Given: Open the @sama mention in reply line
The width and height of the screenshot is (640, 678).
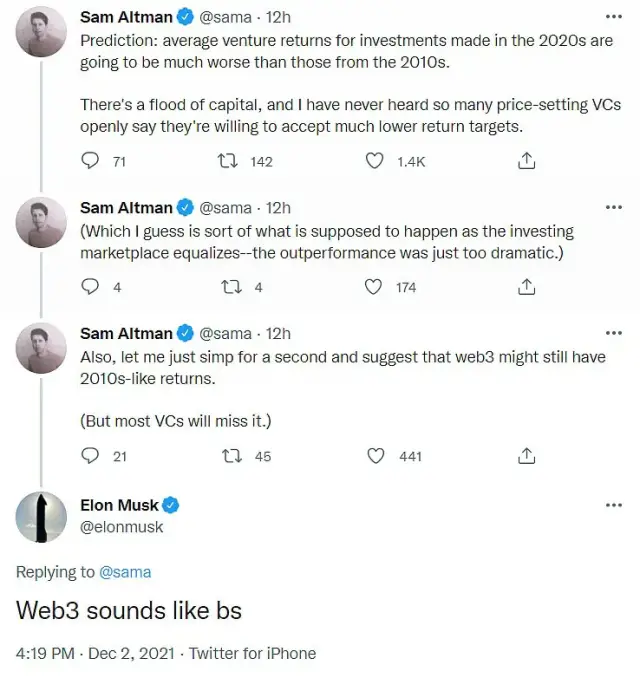Looking at the screenshot, I should tap(125, 572).
